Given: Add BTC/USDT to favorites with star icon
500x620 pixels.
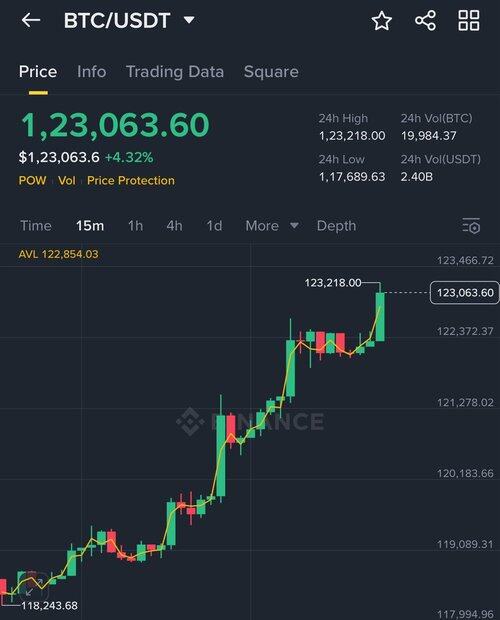Looking at the screenshot, I should click(382, 20).
